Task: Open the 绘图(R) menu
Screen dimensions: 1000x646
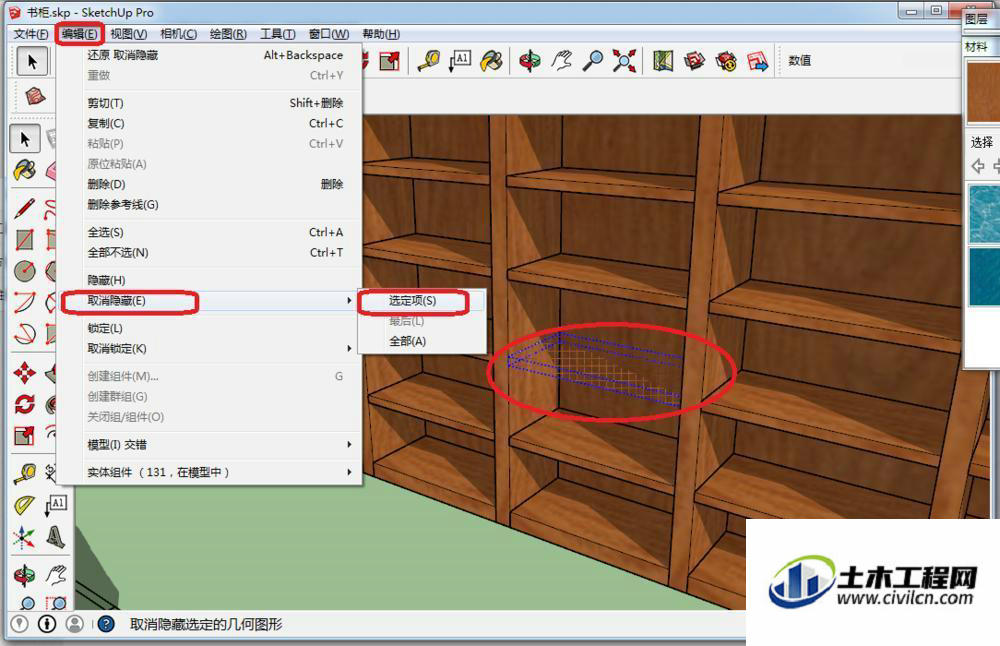Action: [228, 34]
